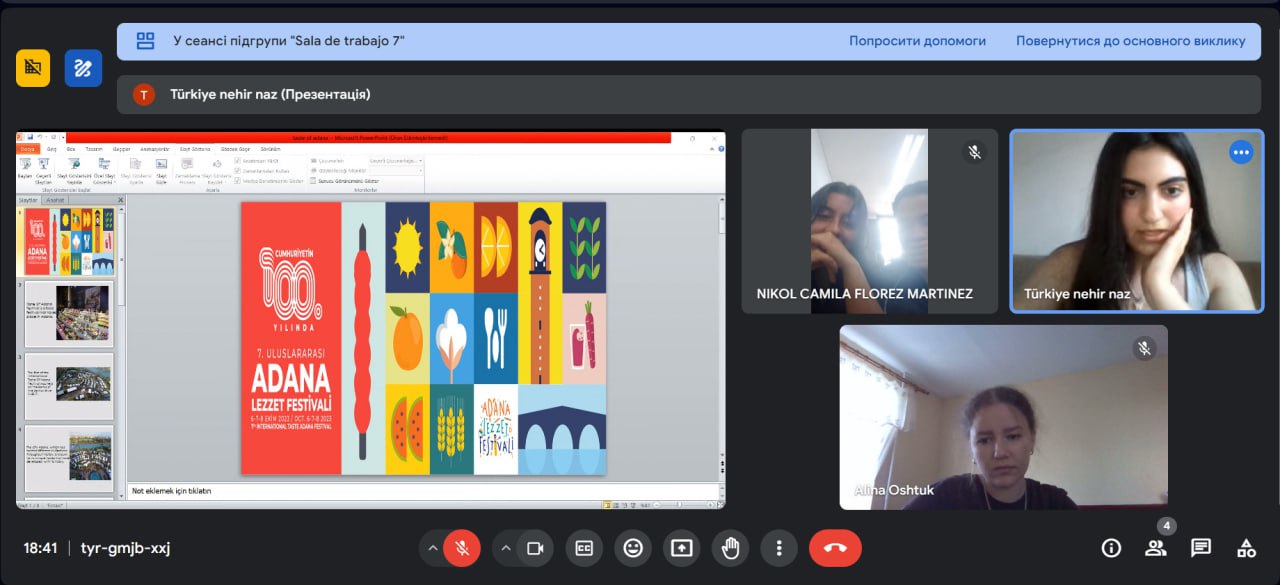Screen dimensions: 1280x585
Task: Open the Özel Slayt Gösterisi dropdown
Action: 104,170
